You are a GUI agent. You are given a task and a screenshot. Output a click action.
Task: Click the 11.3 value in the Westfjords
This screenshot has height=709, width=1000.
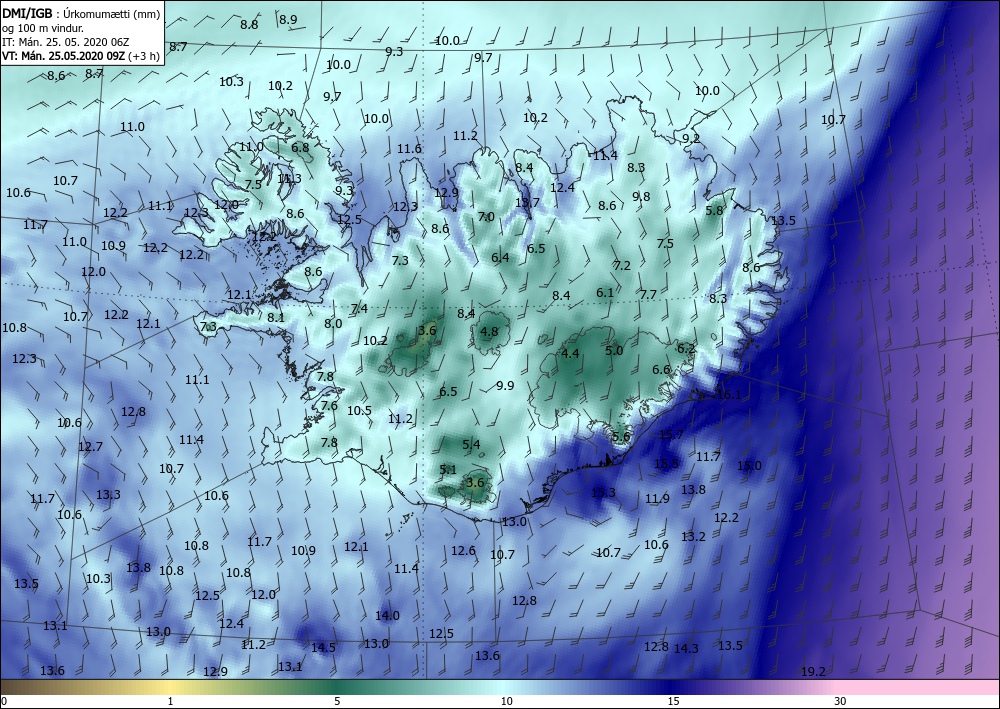click(x=290, y=179)
